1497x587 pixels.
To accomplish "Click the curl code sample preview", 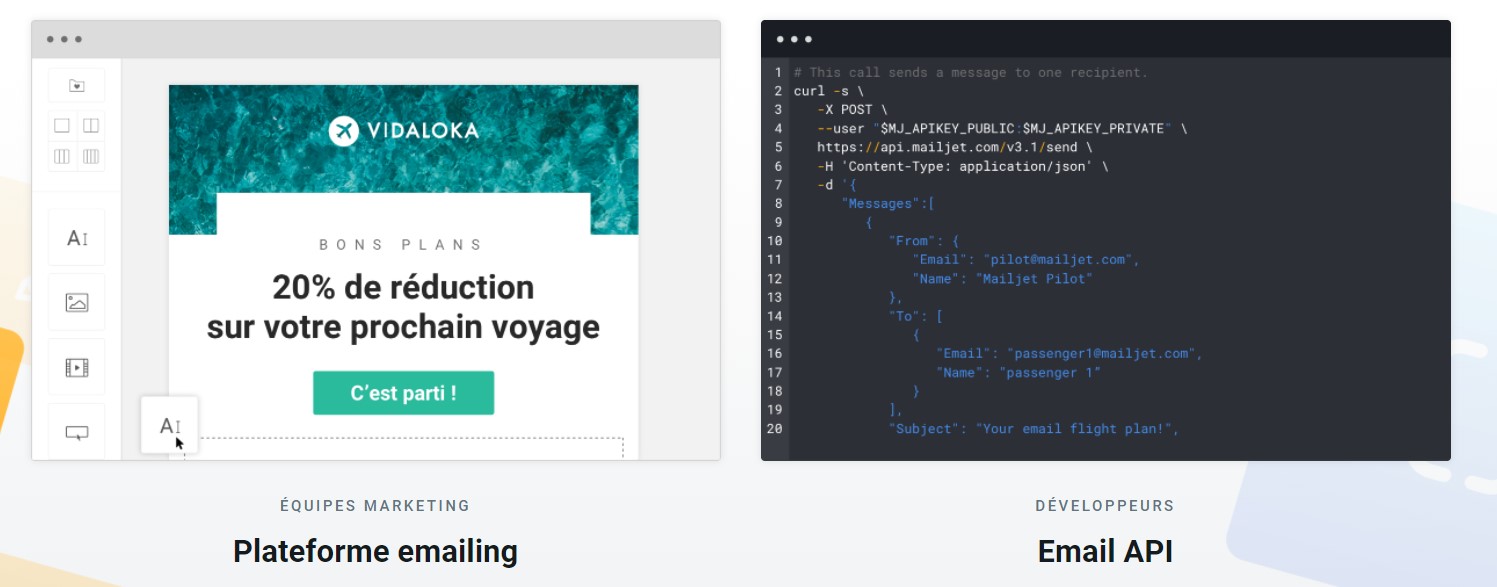I will point(1106,240).
